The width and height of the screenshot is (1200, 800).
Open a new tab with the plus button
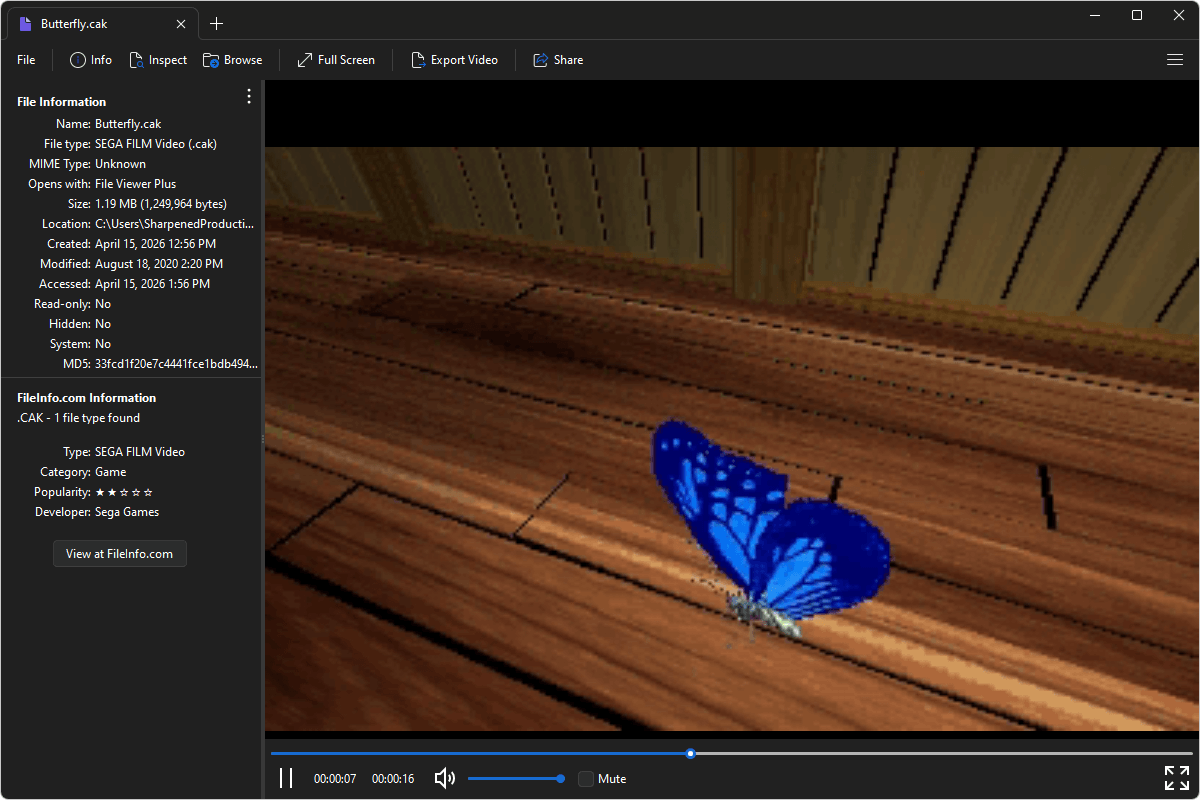(x=216, y=23)
